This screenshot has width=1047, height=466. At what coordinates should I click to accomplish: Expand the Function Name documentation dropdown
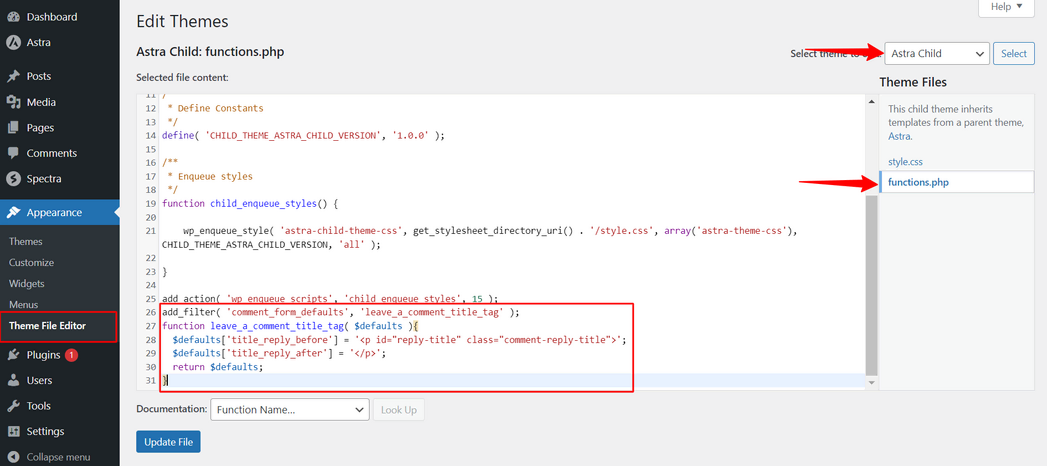click(x=289, y=409)
